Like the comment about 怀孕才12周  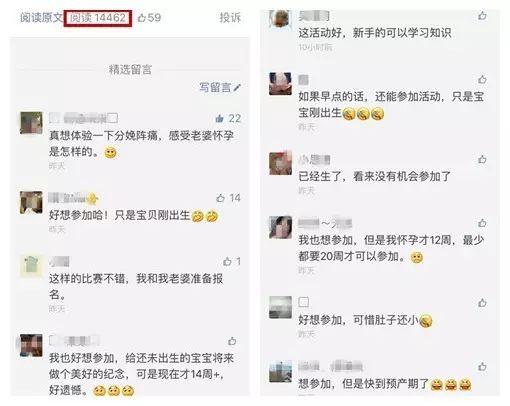pos(482,223)
